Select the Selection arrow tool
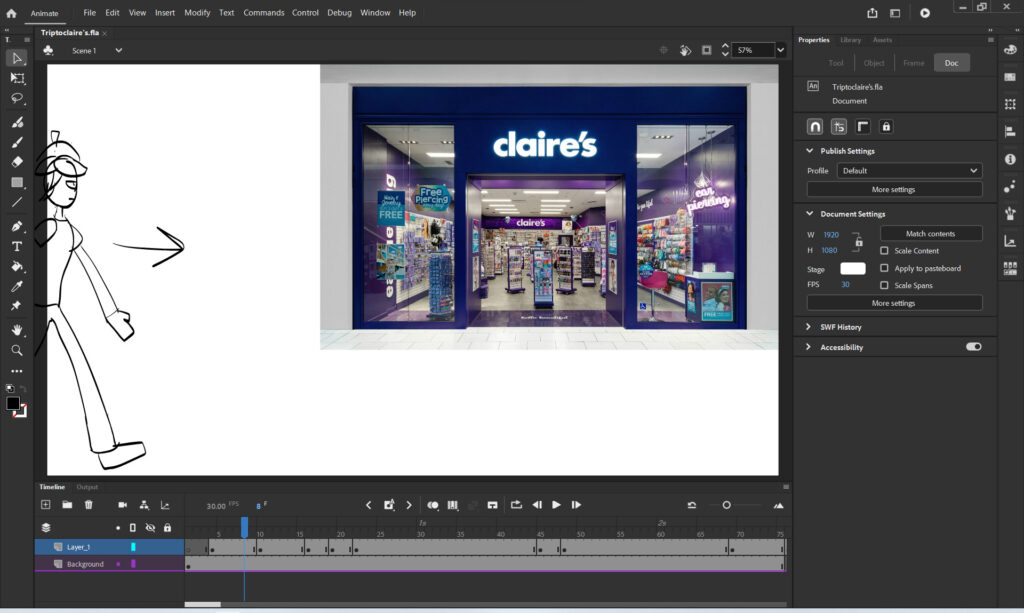The width and height of the screenshot is (1024, 613). pyautogui.click(x=17, y=58)
